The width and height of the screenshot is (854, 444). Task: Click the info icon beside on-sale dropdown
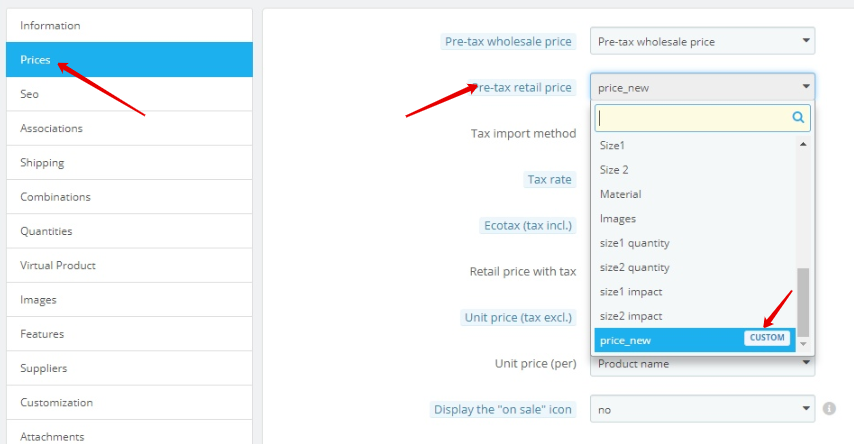829,409
